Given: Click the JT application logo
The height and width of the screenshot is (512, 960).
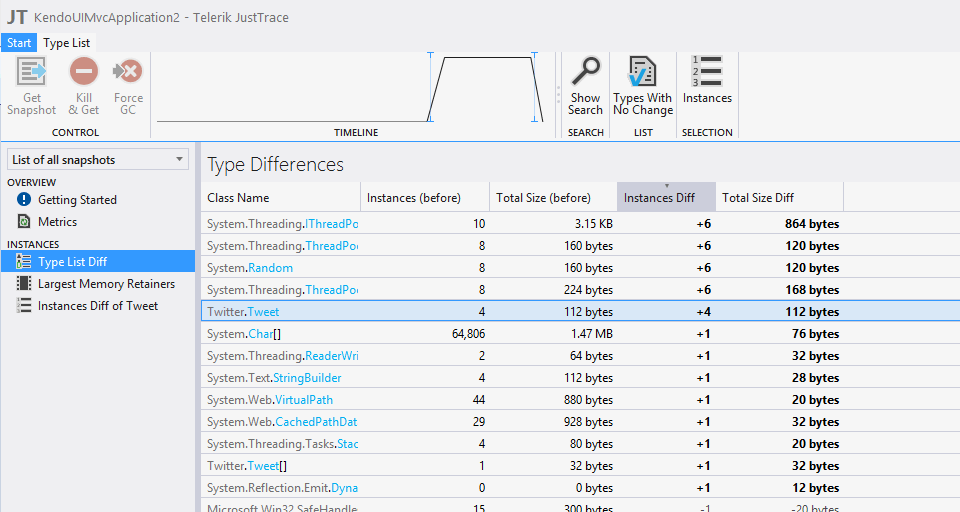Looking at the screenshot, I should [x=17, y=17].
